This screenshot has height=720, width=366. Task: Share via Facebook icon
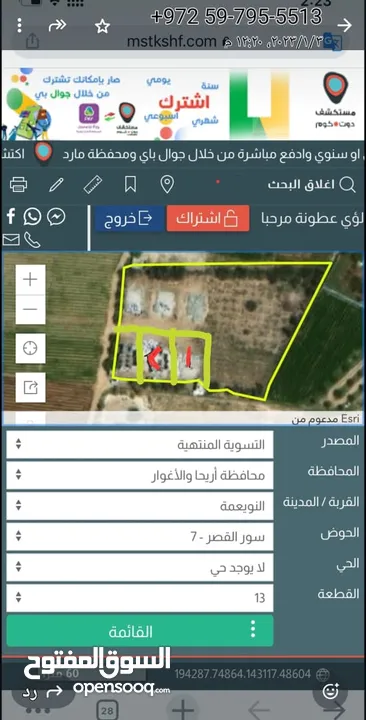tap(11, 216)
